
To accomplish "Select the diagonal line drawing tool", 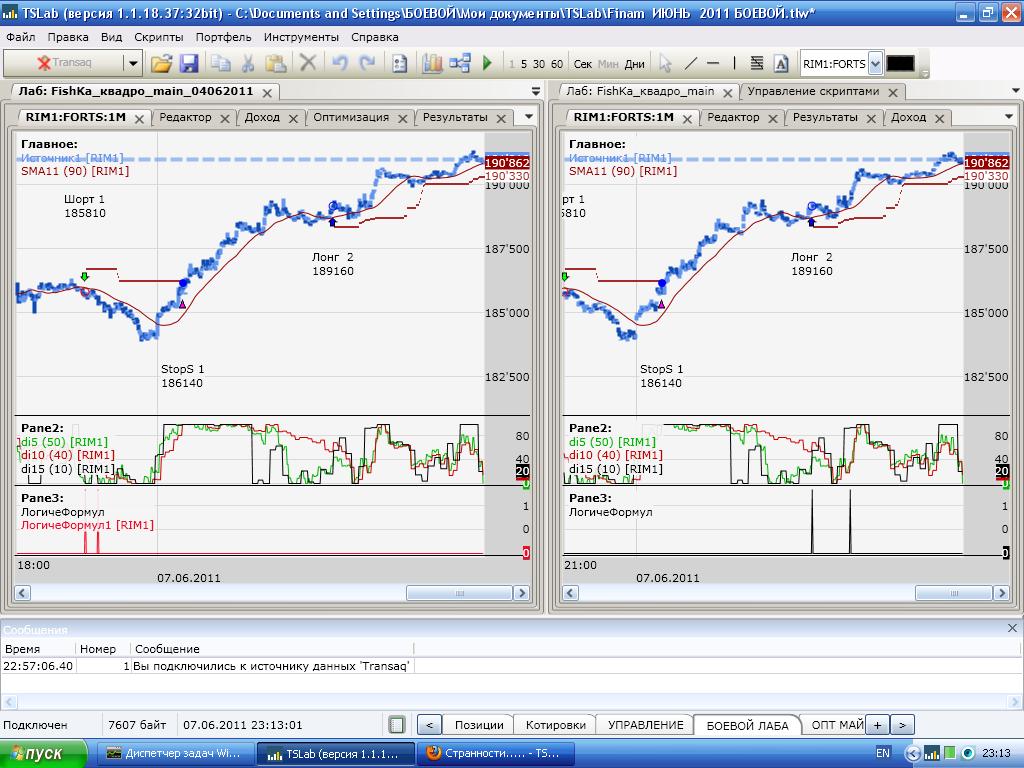I will point(690,63).
